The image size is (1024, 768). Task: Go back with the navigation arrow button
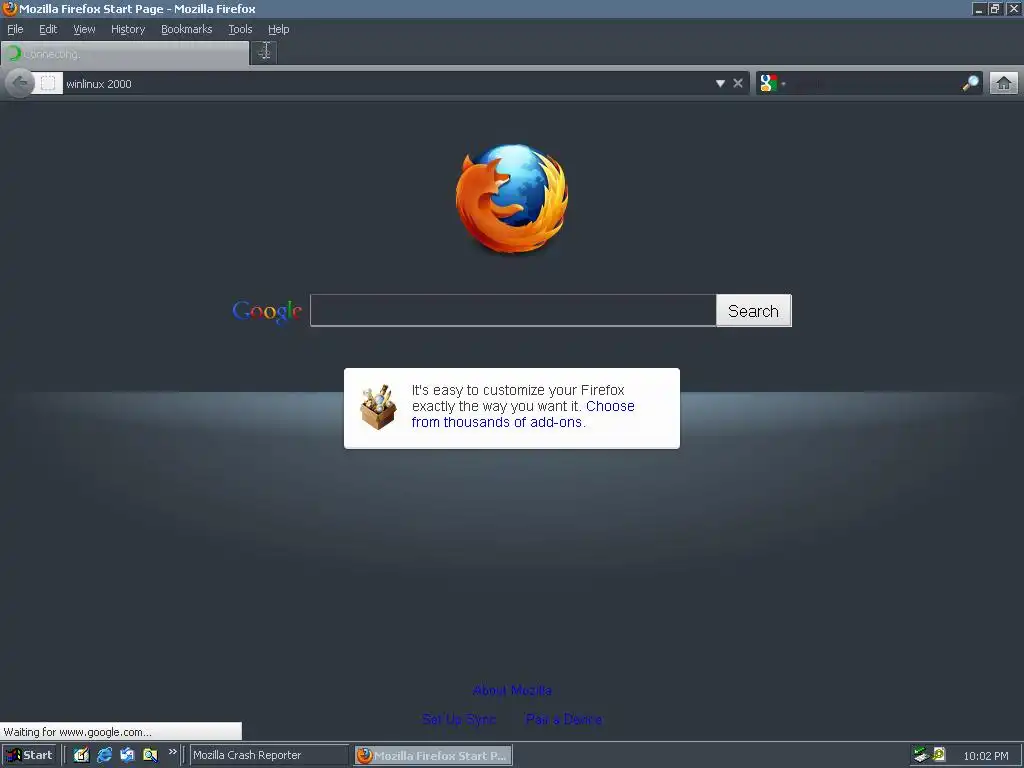(20, 83)
